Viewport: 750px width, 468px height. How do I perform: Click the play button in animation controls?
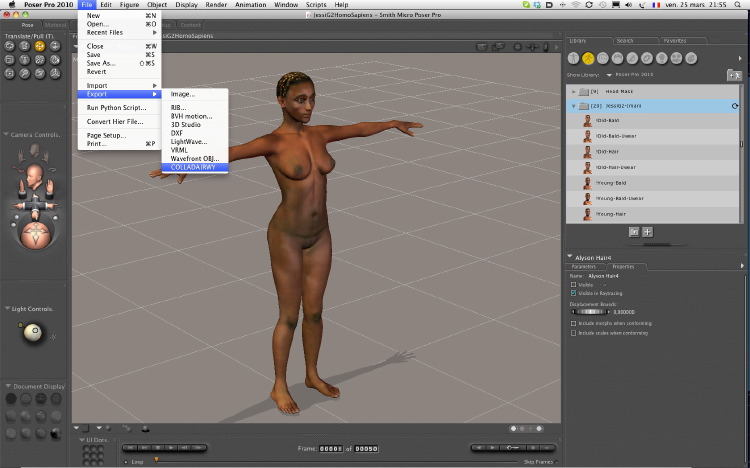pos(171,448)
